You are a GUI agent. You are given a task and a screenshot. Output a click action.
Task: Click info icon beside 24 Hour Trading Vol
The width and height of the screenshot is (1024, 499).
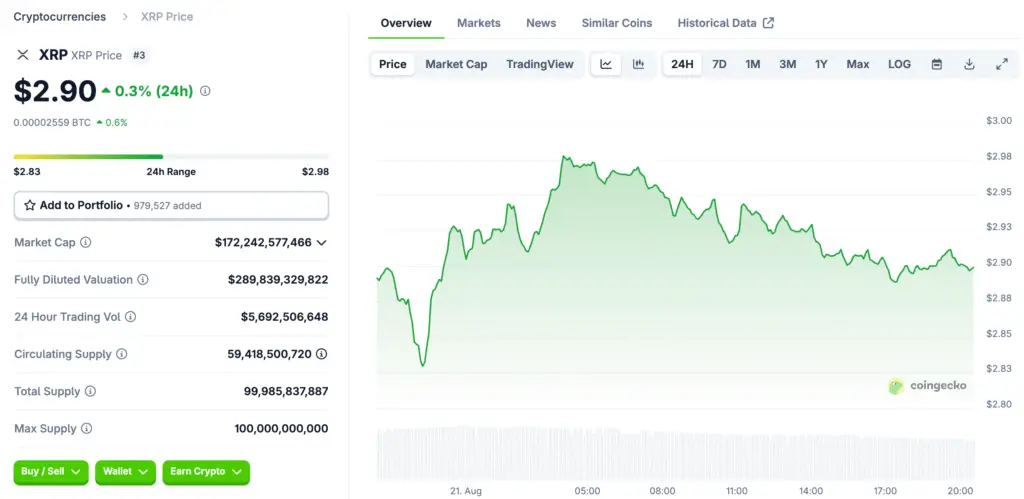131,317
